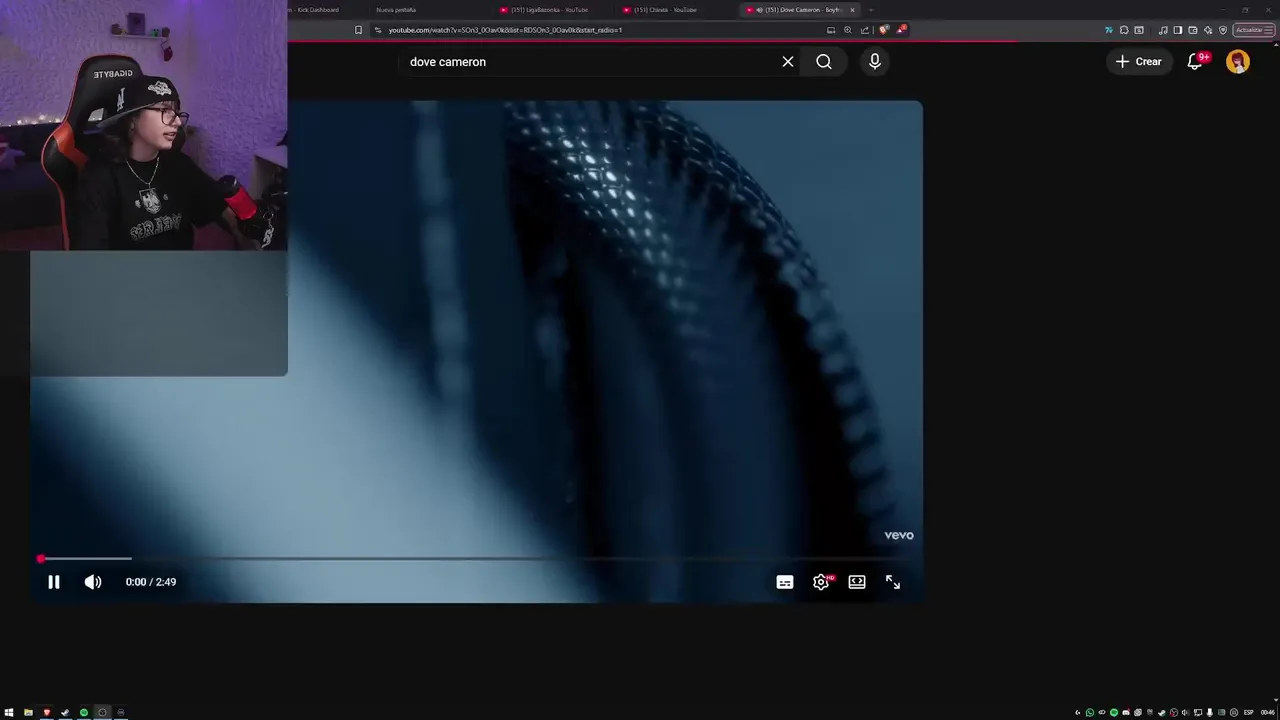1280x720 pixels.
Task: Open the ESP language indicator
Action: pos(1248,713)
